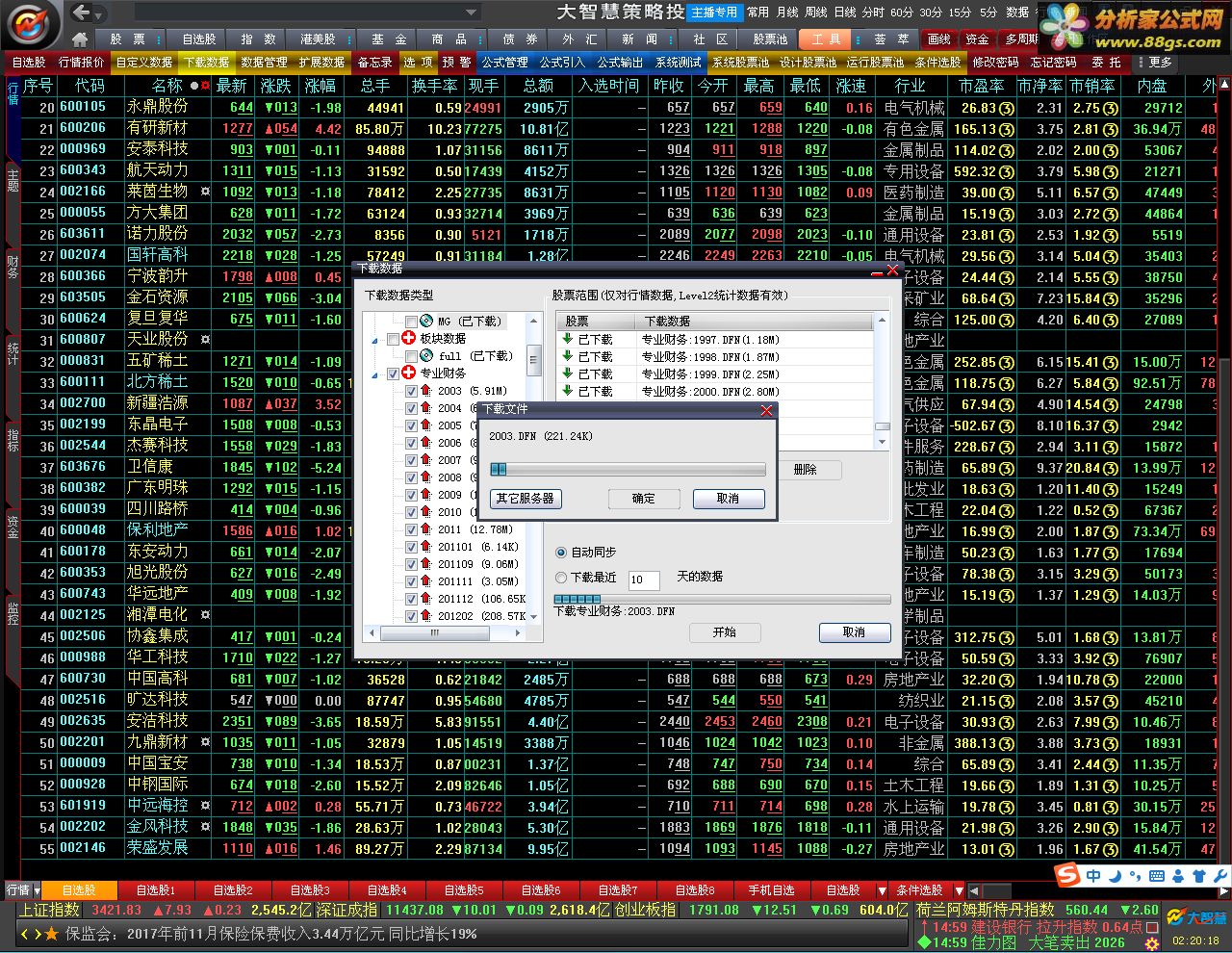Open the 条件选股 tab dropdown arrow

click(959, 890)
